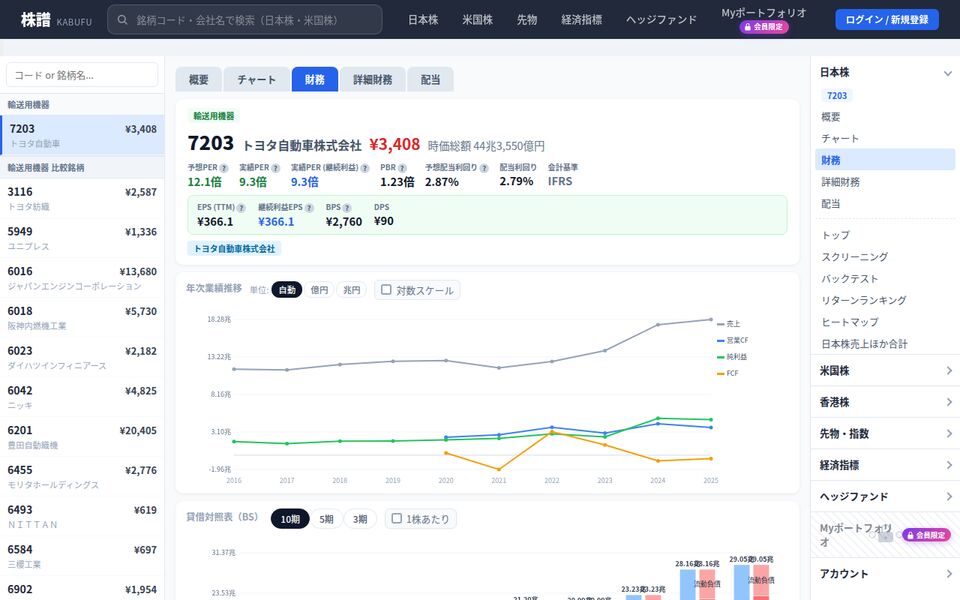Select 6455 モリタホールディングス row
The height and width of the screenshot is (600, 960).
[x=82, y=477]
